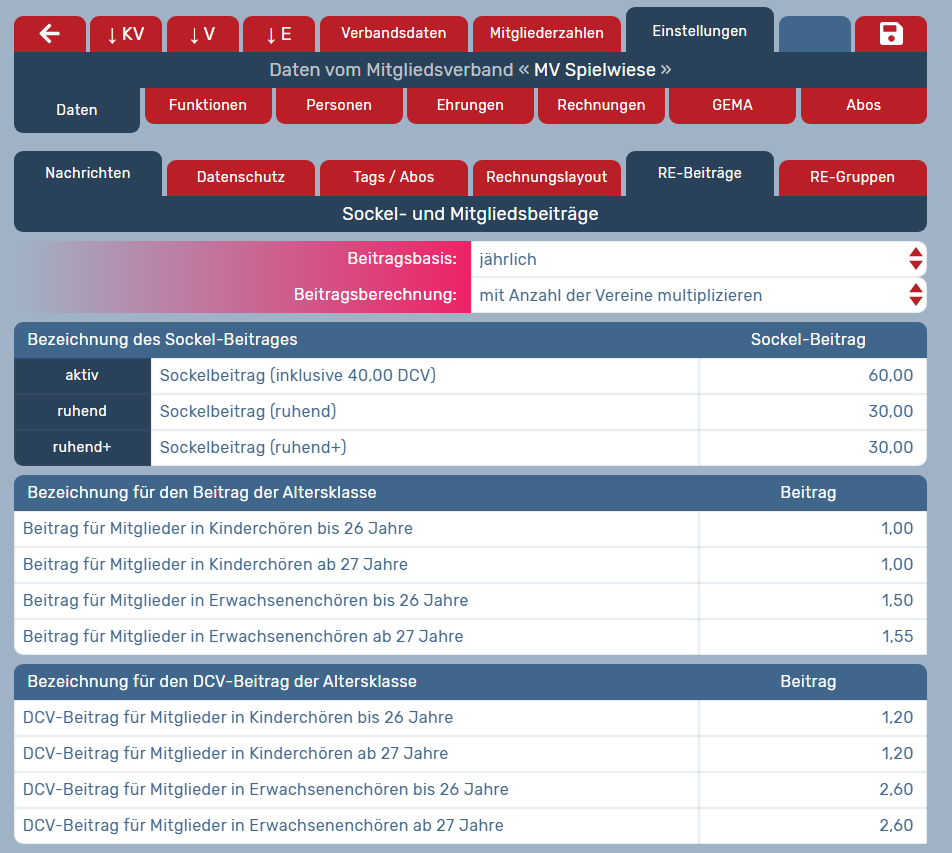This screenshot has width=952, height=853.
Task: Click the Erwachsenenchören ab 27 Jahre 1,55 amount
Action: click(x=812, y=636)
